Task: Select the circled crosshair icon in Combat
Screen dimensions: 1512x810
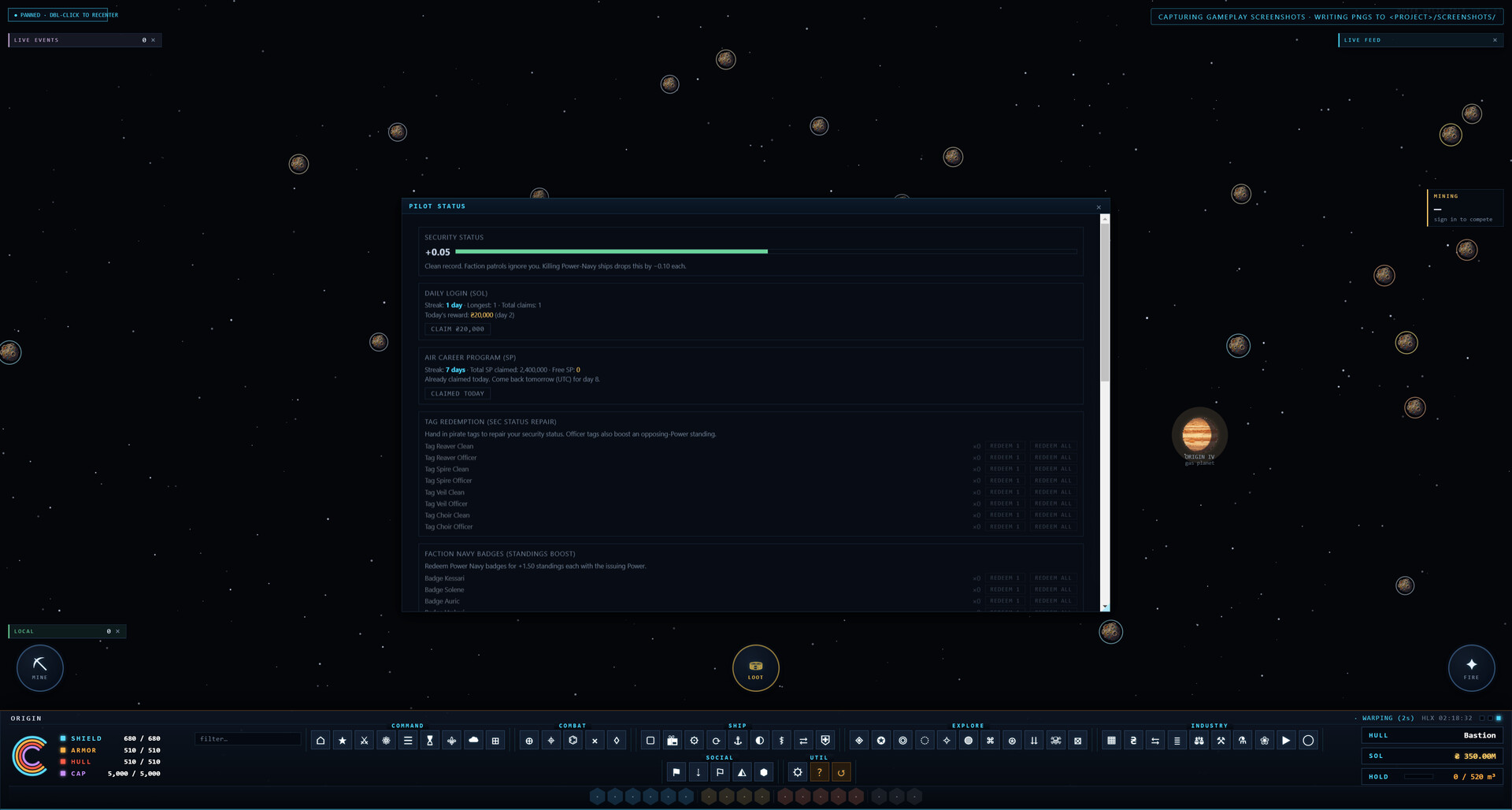Action: tap(529, 741)
